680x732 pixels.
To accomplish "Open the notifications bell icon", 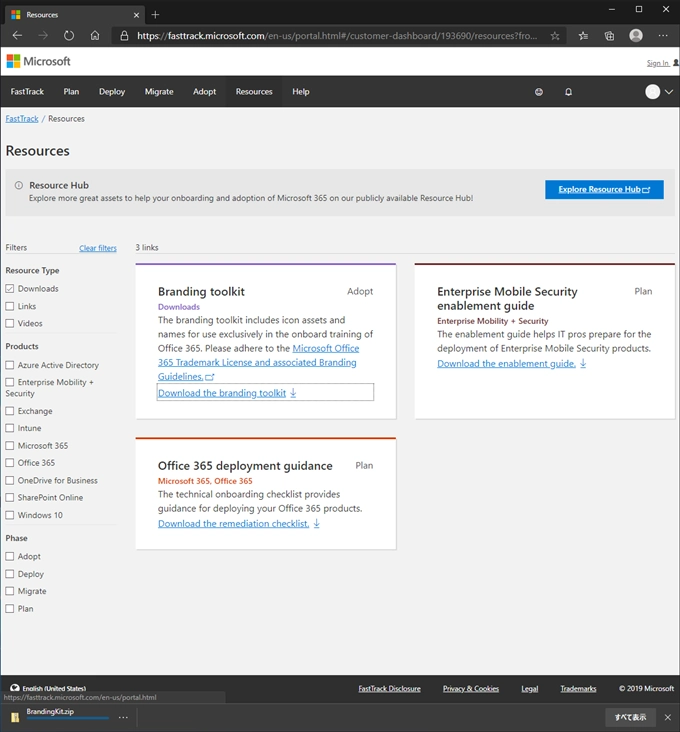I will (x=568, y=92).
